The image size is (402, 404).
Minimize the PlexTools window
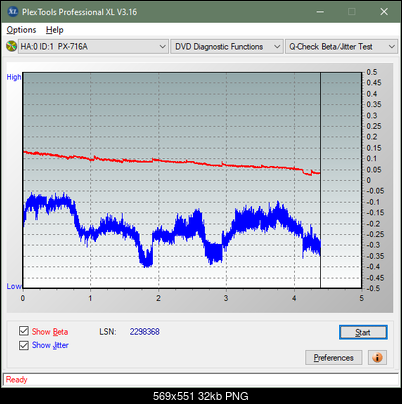pyautogui.click(x=320, y=12)
